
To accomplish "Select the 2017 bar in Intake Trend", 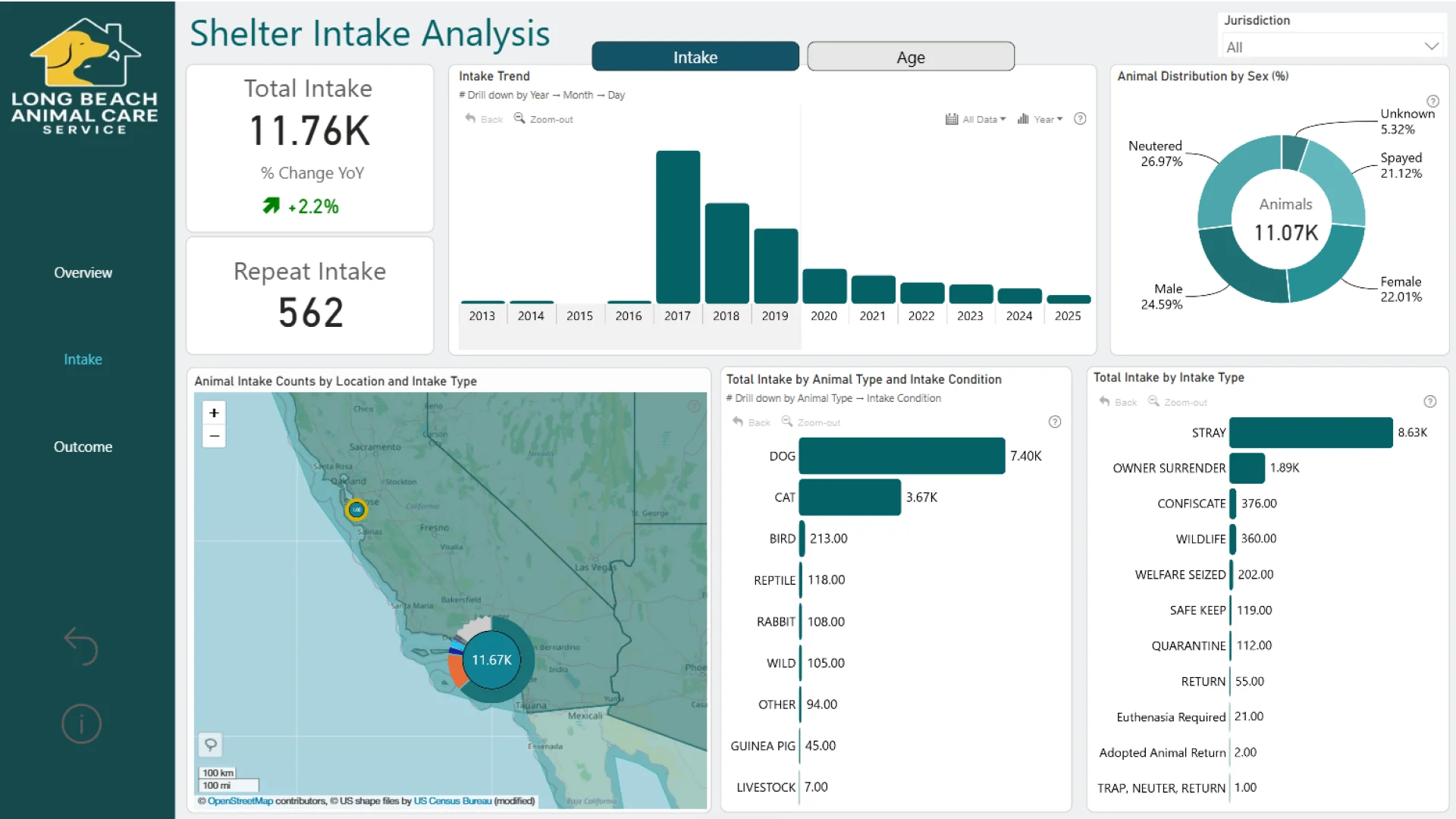I will point(677,227).
